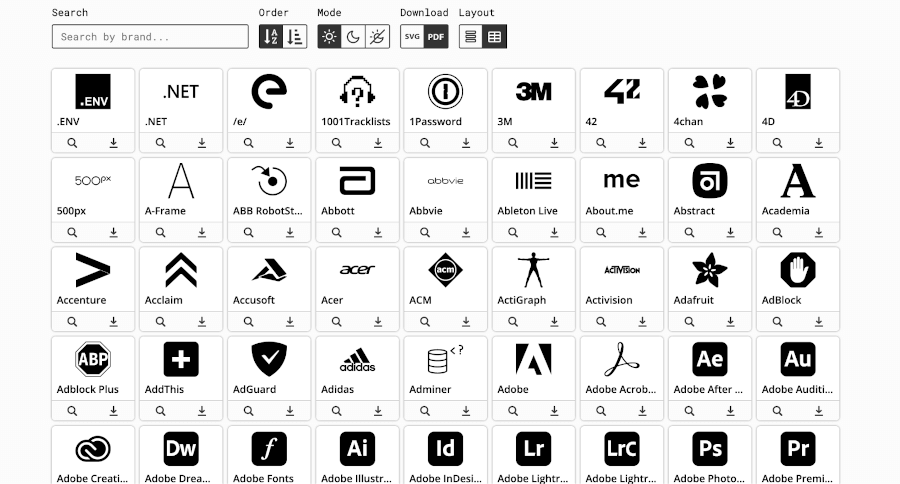
Task: Select the second order sorting button
Action: [x=295, y=37]
